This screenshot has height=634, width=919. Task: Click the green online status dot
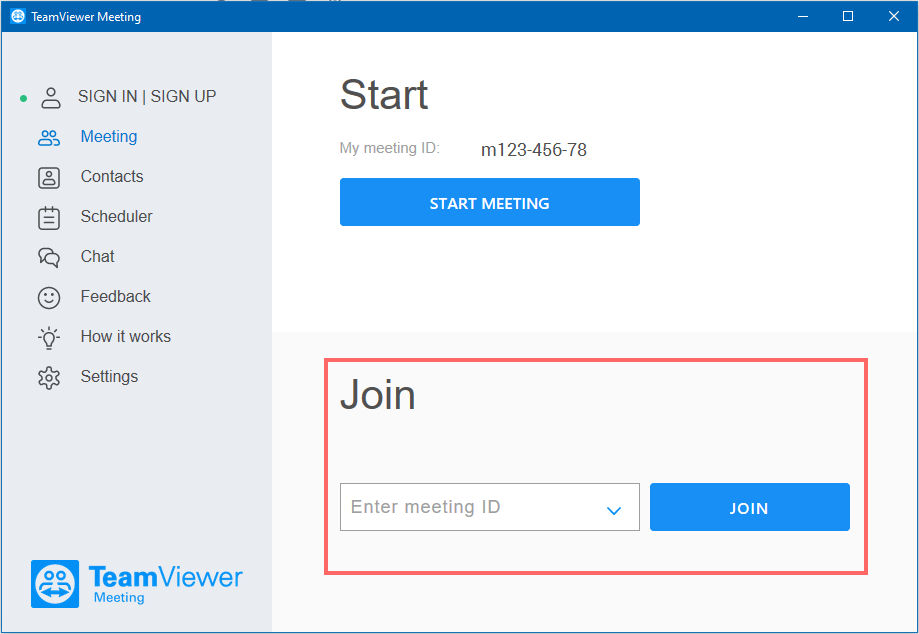point(23,98)
